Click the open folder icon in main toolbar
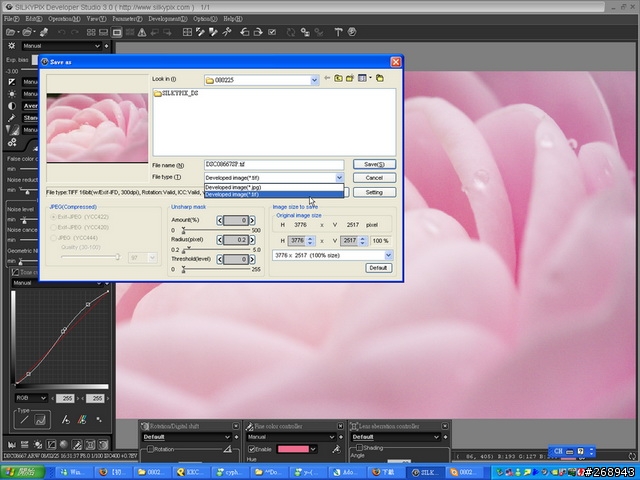 point(27,32)
